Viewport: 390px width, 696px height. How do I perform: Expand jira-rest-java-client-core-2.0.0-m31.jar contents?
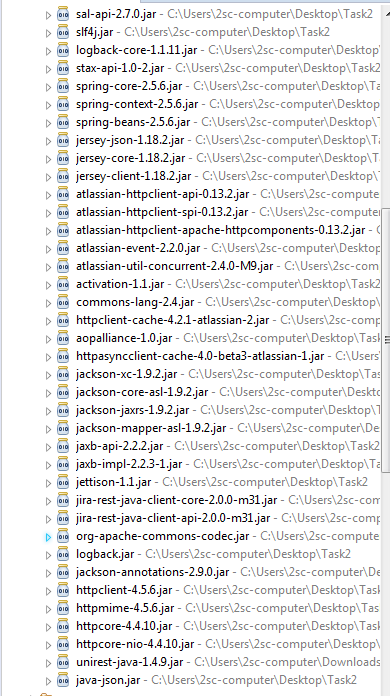tap(48, 501)
